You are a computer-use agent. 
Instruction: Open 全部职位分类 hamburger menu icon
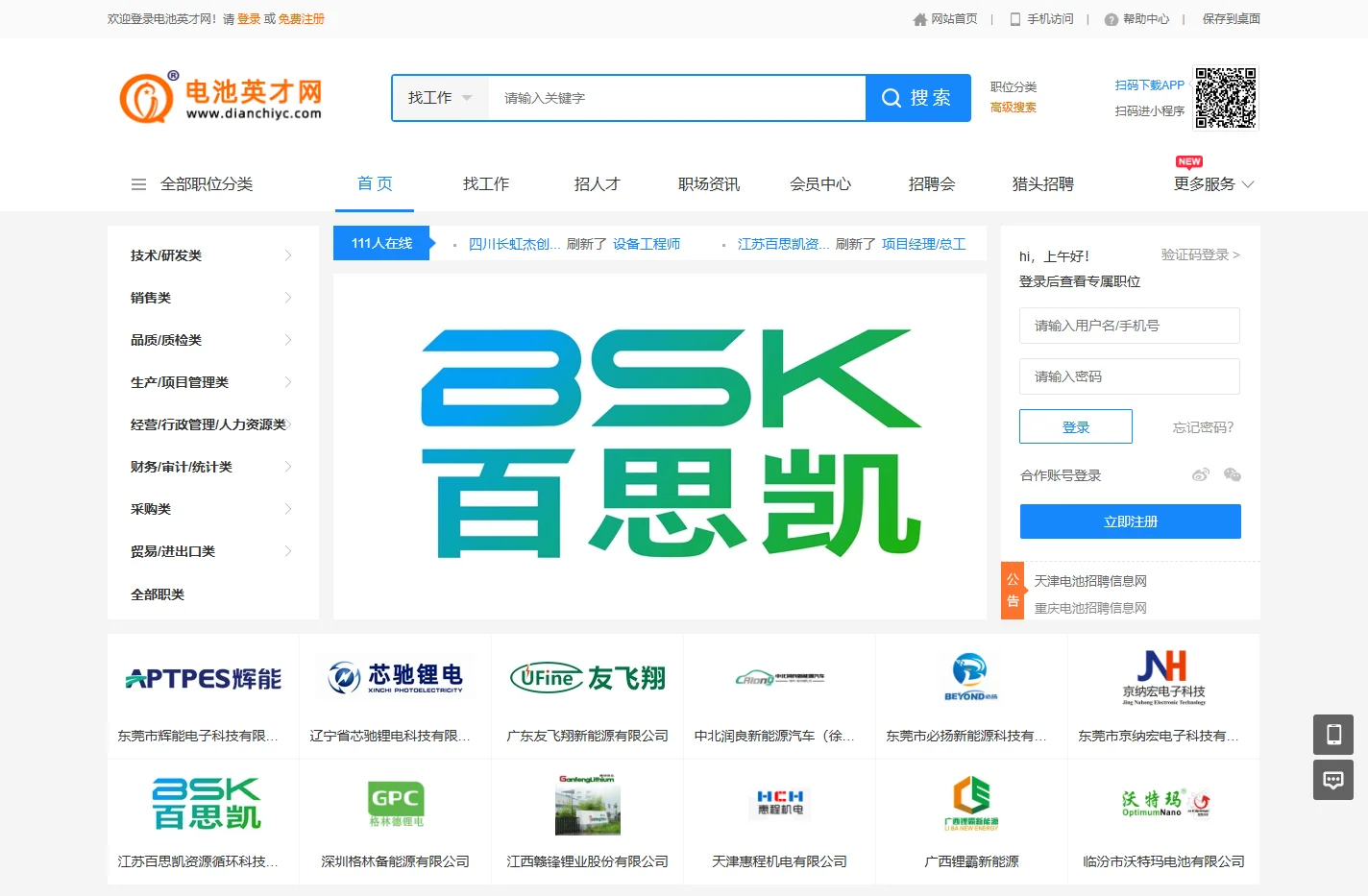[x=138, y=184]
